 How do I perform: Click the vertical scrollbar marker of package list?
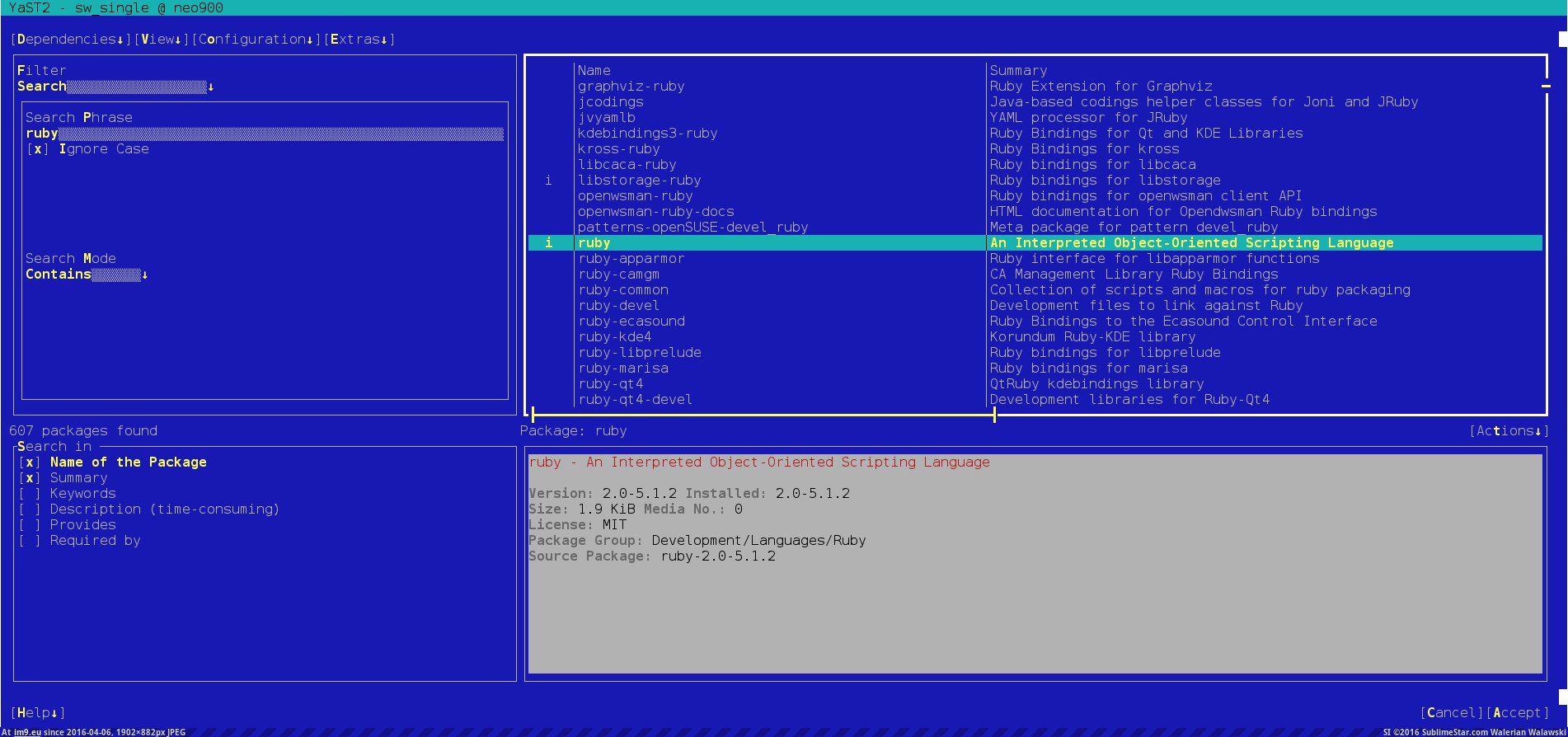coord(1546,86)
